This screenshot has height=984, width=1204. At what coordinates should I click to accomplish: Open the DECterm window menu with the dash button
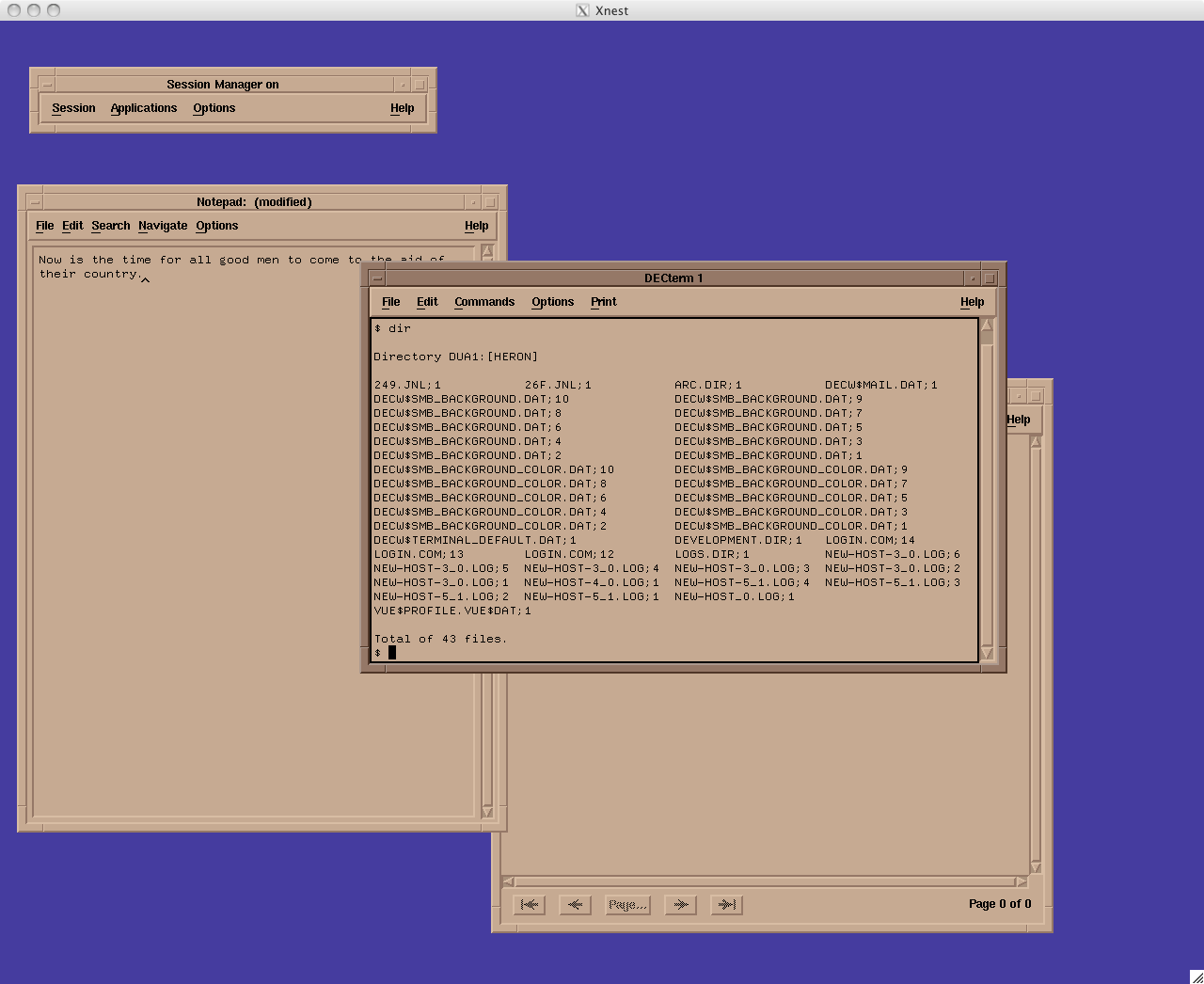(375, 278)
